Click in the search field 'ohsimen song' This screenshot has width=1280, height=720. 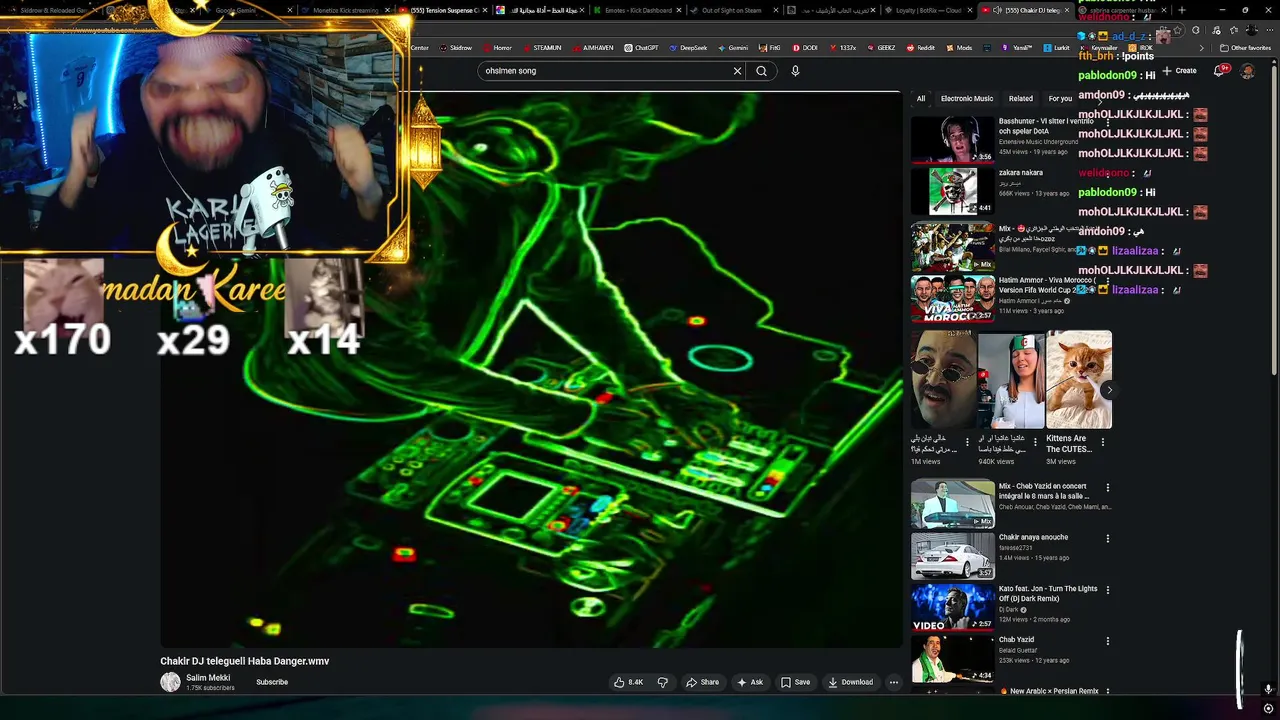click(x=605, y=71)
